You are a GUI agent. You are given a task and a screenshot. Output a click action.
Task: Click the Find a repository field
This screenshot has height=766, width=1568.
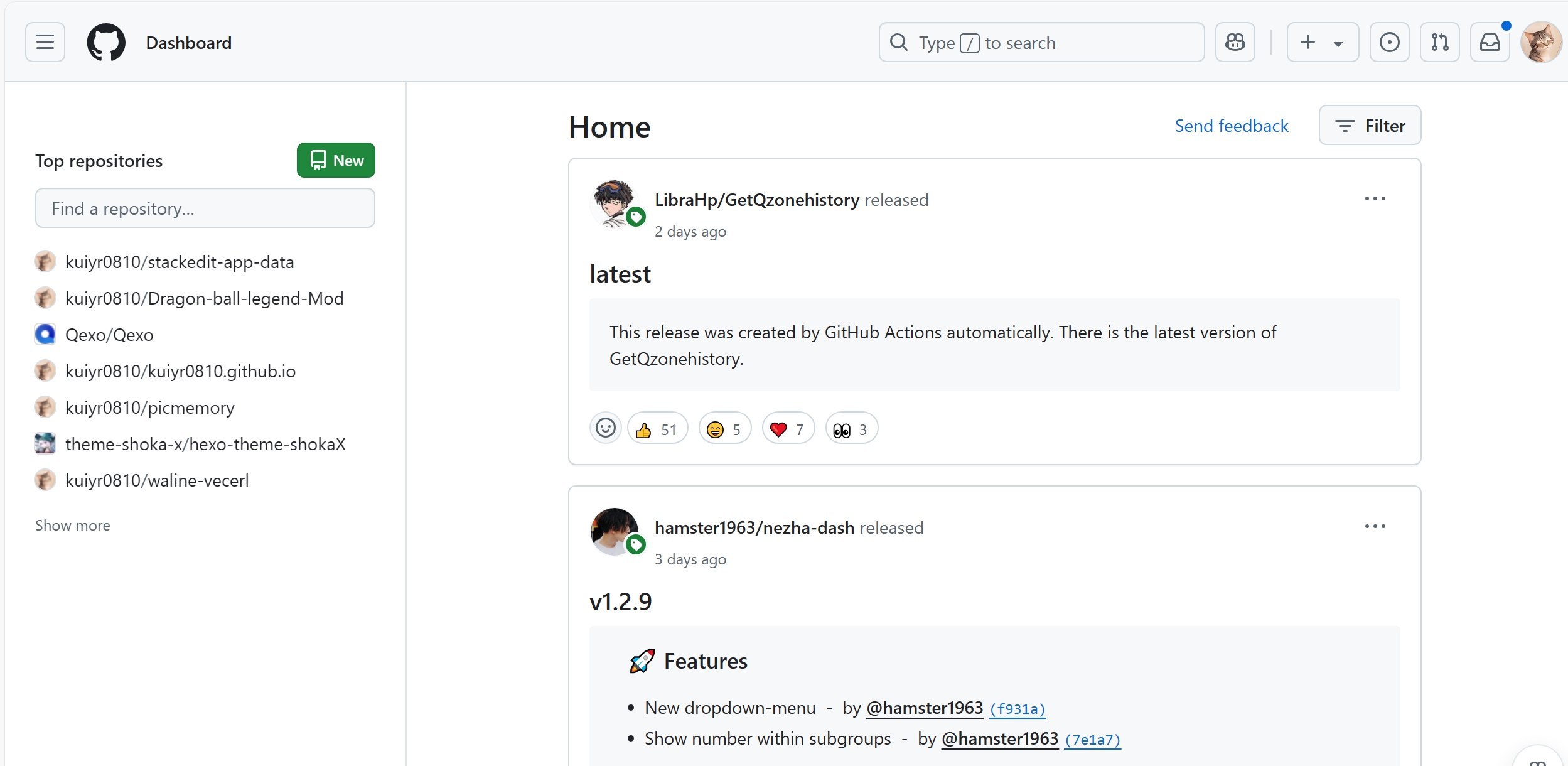pyautogui.click(x=205, y=208)
